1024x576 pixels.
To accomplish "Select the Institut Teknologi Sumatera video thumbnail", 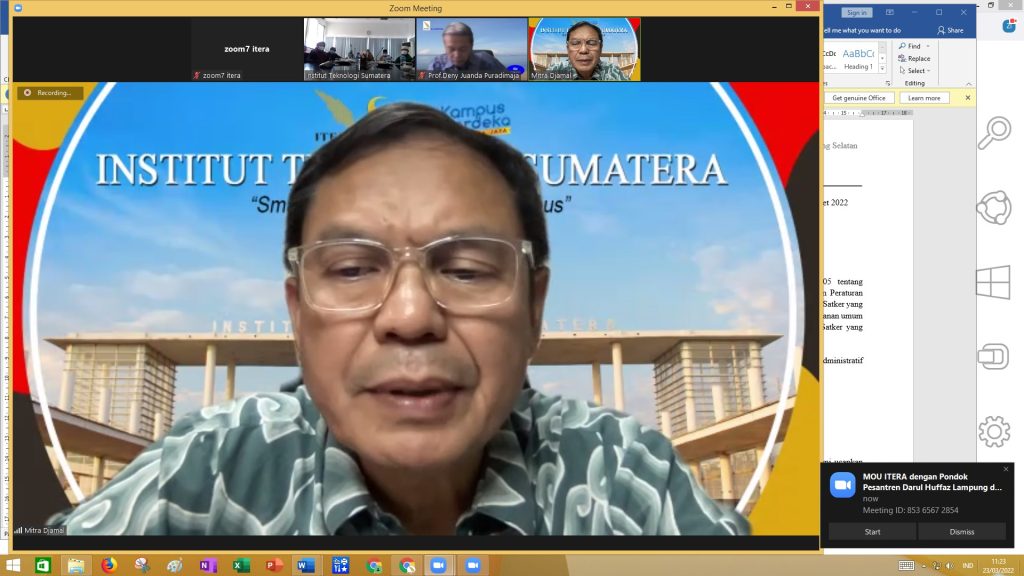I will pos(359,49).
